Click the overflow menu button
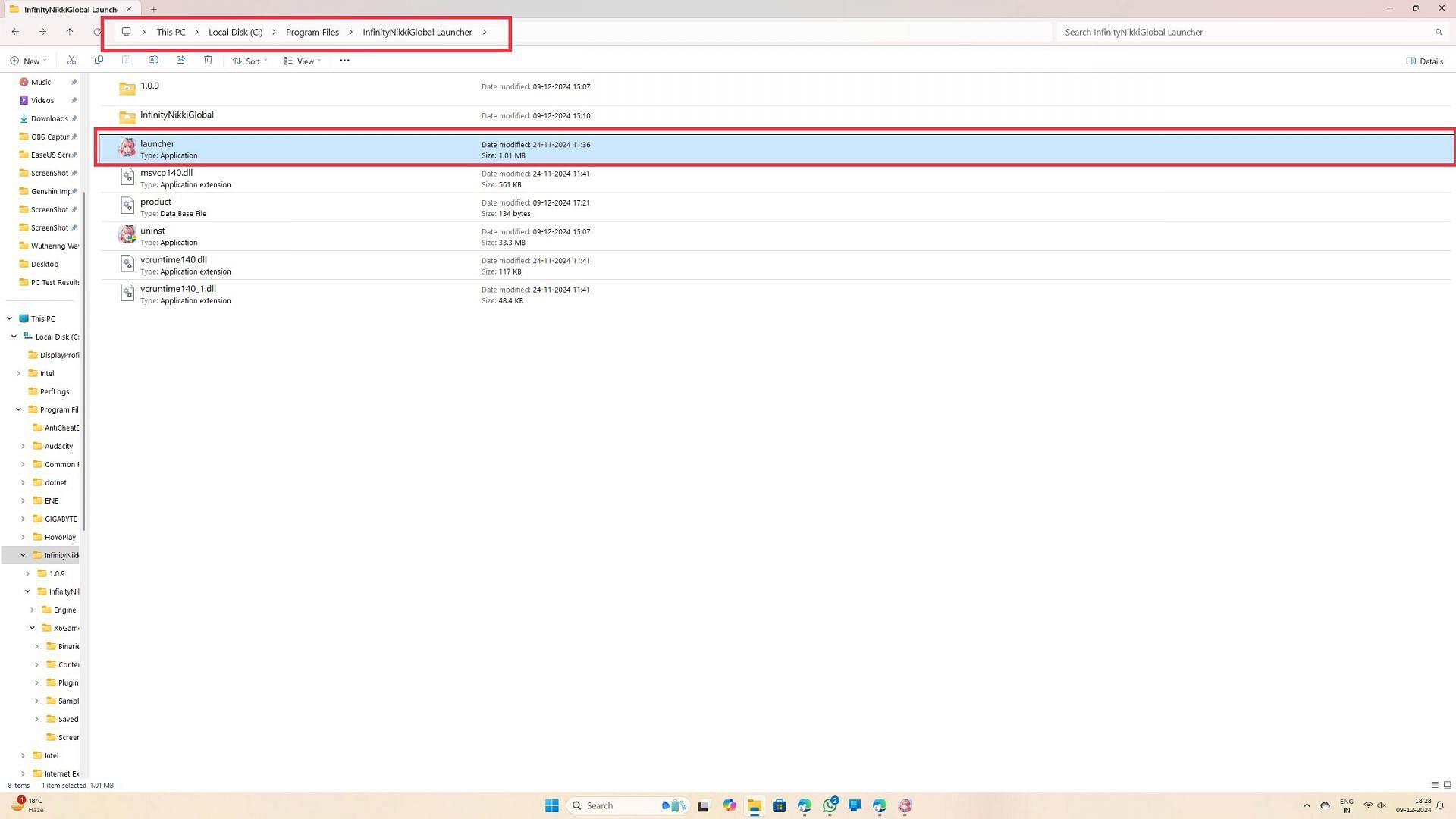The width and height of the screenshot is (1456, 819). [x=344, y=60]
